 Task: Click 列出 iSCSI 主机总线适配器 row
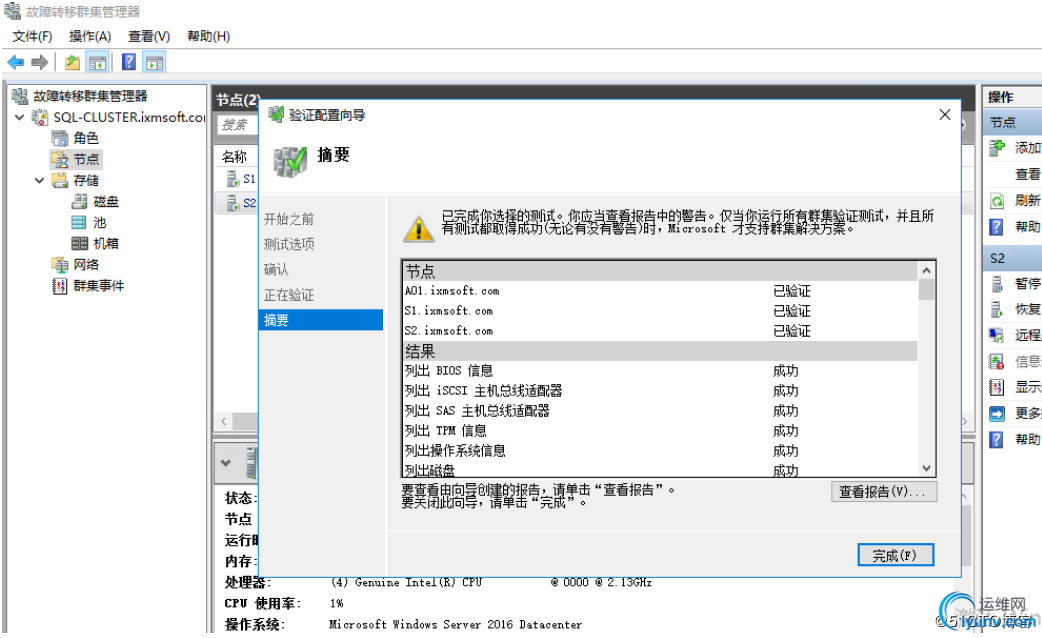pos(660,390)
